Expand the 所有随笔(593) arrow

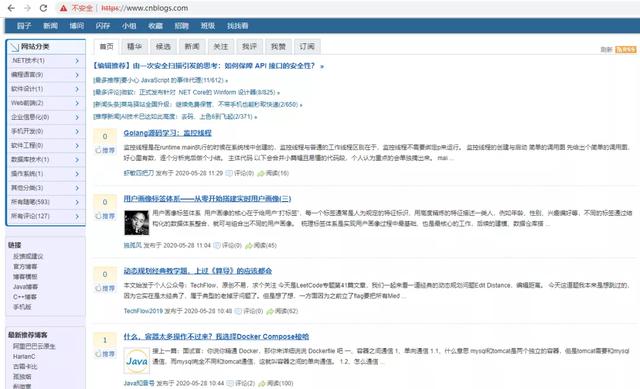77,202
